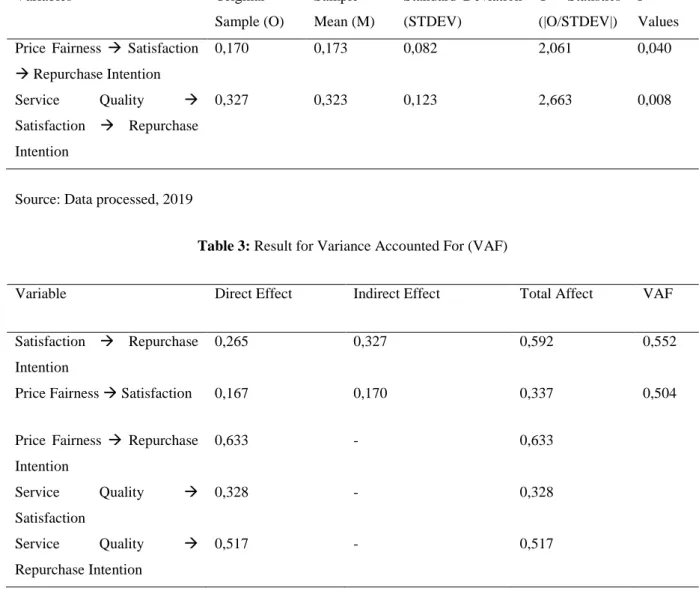Click total effect value 0,592
This screenshot has width=699, height=609.
pos(536,342)
